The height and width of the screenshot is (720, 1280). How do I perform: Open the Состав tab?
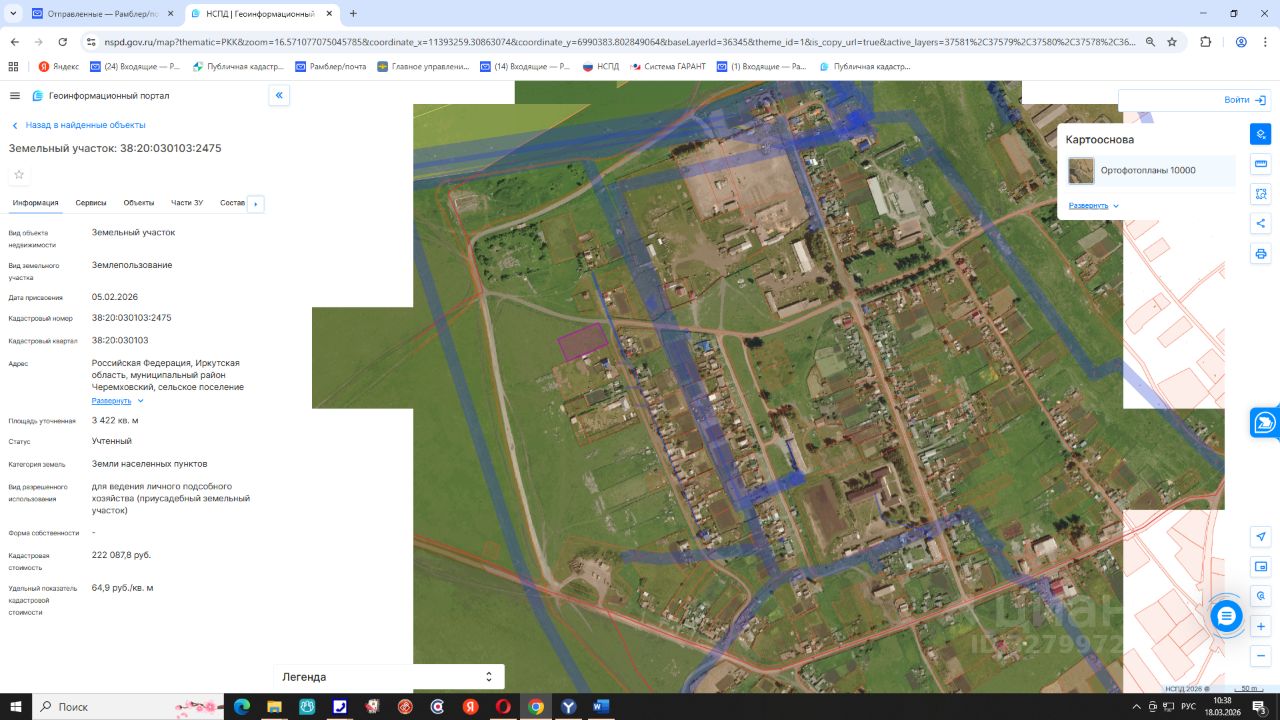(x=232, y=203)
